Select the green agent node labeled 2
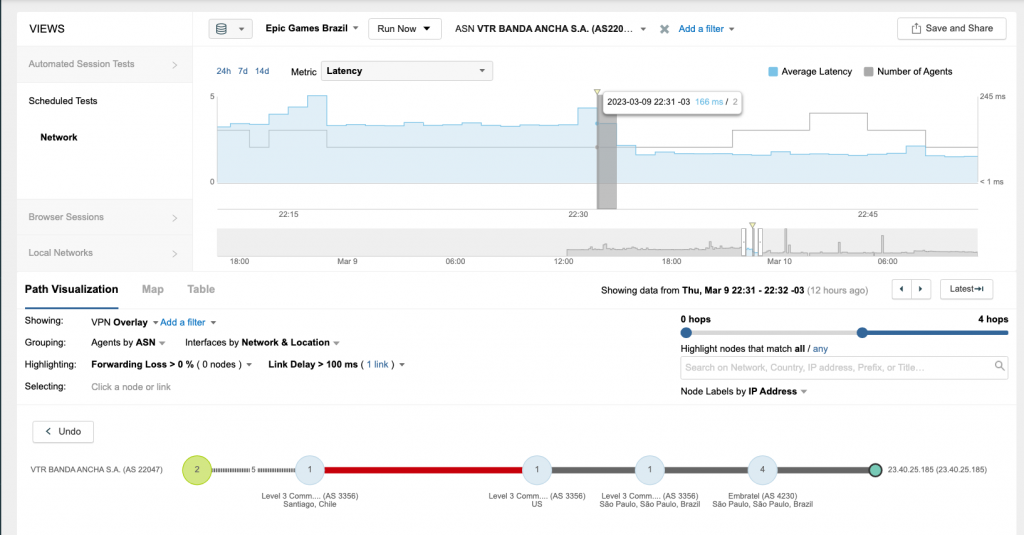The image size is (1024, 535). (x=197, y=469)
